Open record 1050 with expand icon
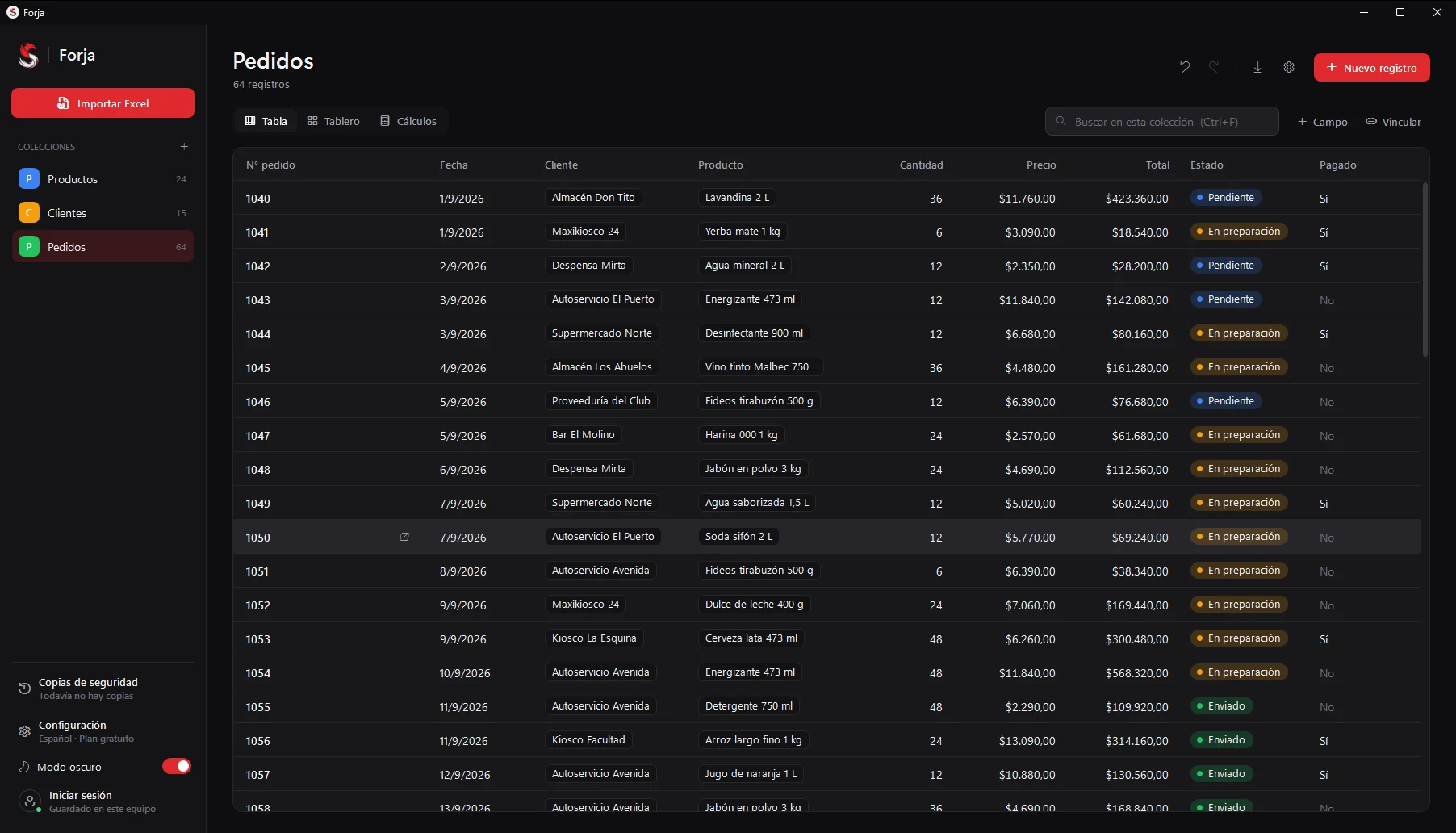The image size is (1456, 833). click(404, 537)
